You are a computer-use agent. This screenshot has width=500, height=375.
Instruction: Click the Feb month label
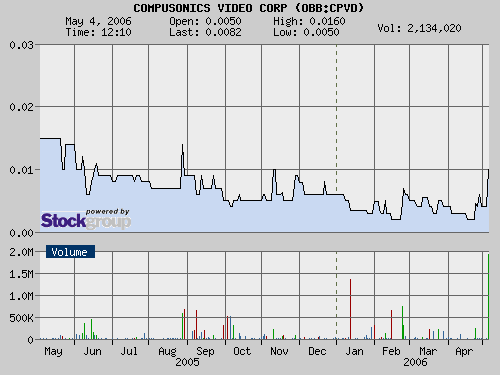click(391, 351)
